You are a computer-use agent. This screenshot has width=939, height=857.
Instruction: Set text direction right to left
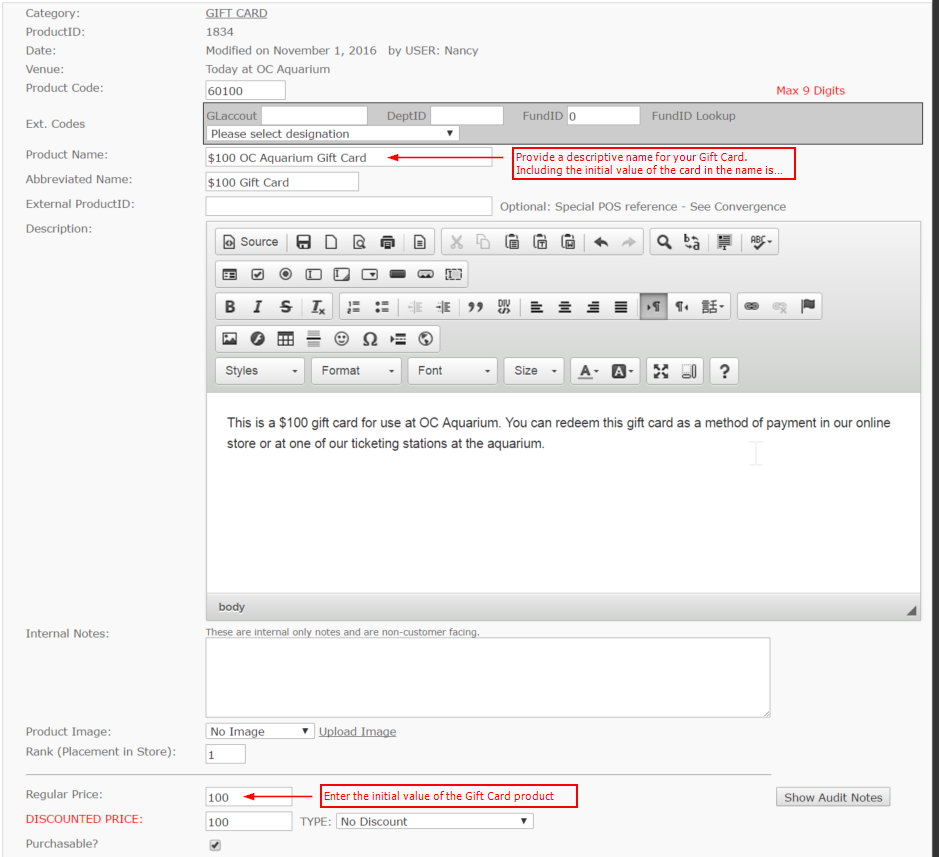[x=681, y=307]
